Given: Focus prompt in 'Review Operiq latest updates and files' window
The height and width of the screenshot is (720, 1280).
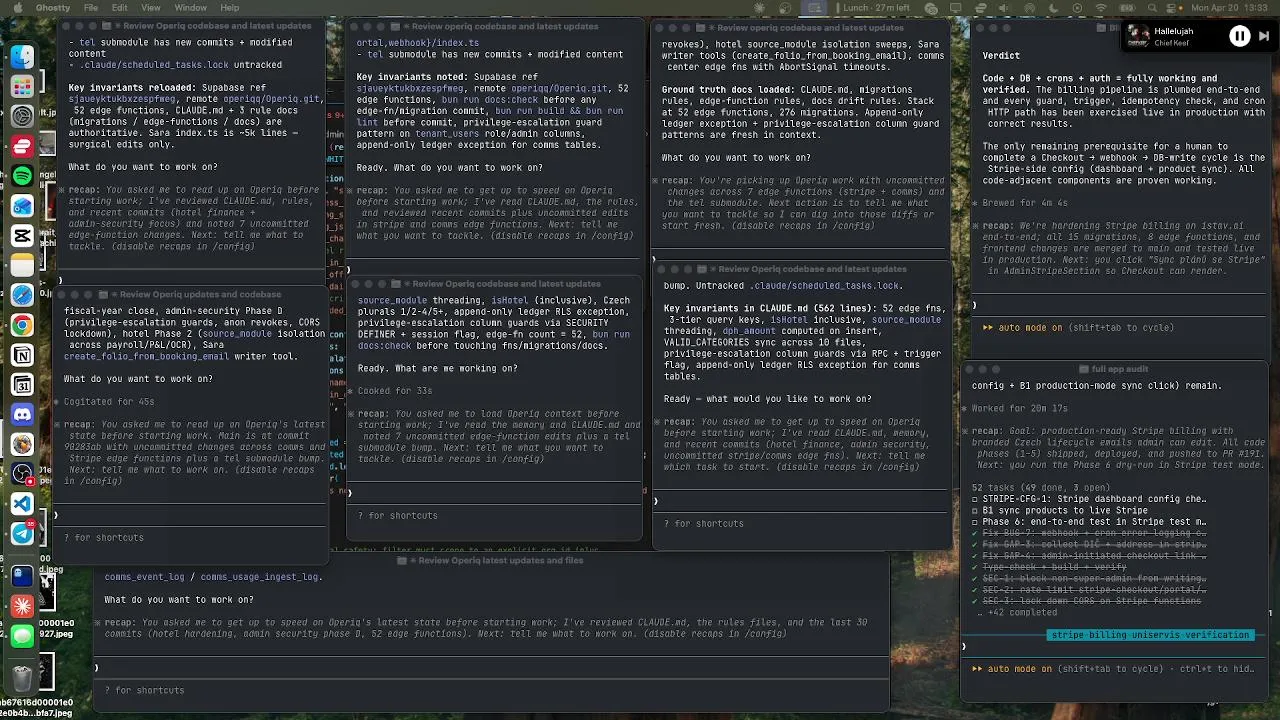Looking at the screenshot, I should (x=492, y=668).
